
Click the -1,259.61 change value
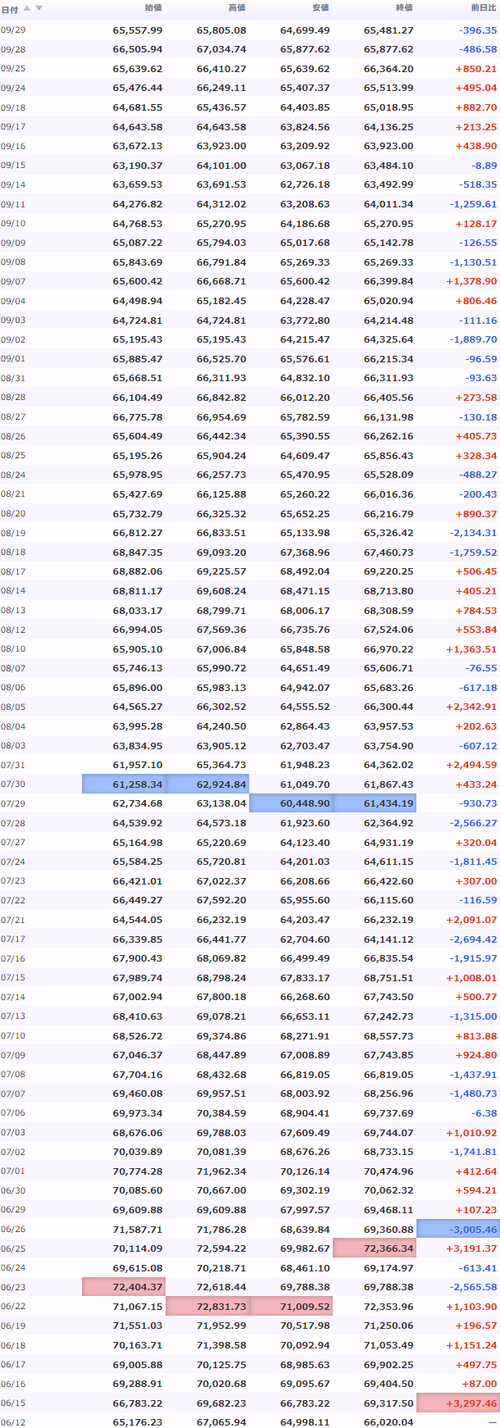pos(473,204)
